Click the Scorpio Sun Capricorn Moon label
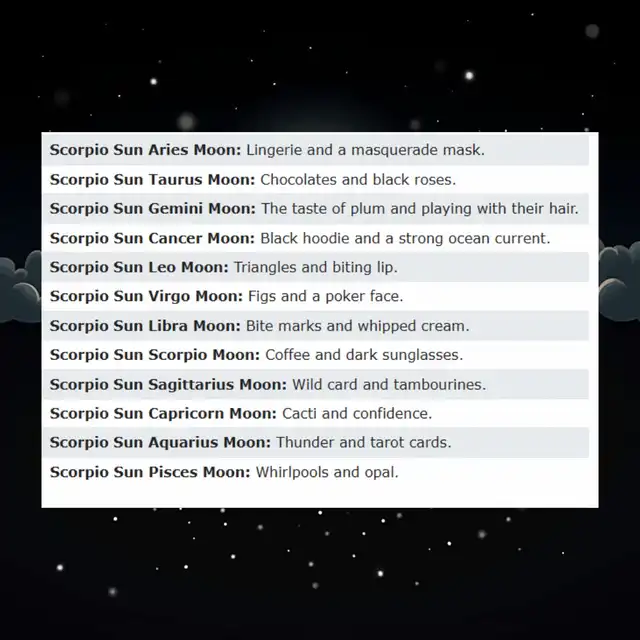 click(x=163, y=413)
